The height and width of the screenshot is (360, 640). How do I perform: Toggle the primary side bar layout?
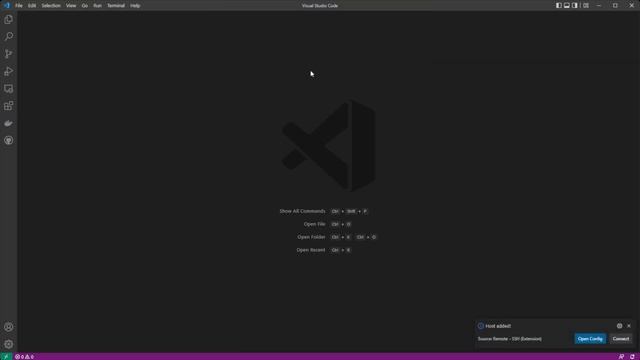click(559, 6)
